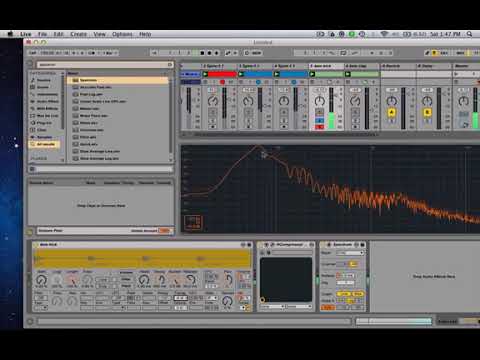Screen dimensions: 480x360
Task: Click the Master track pan knob
Action: tap(464, 101)
